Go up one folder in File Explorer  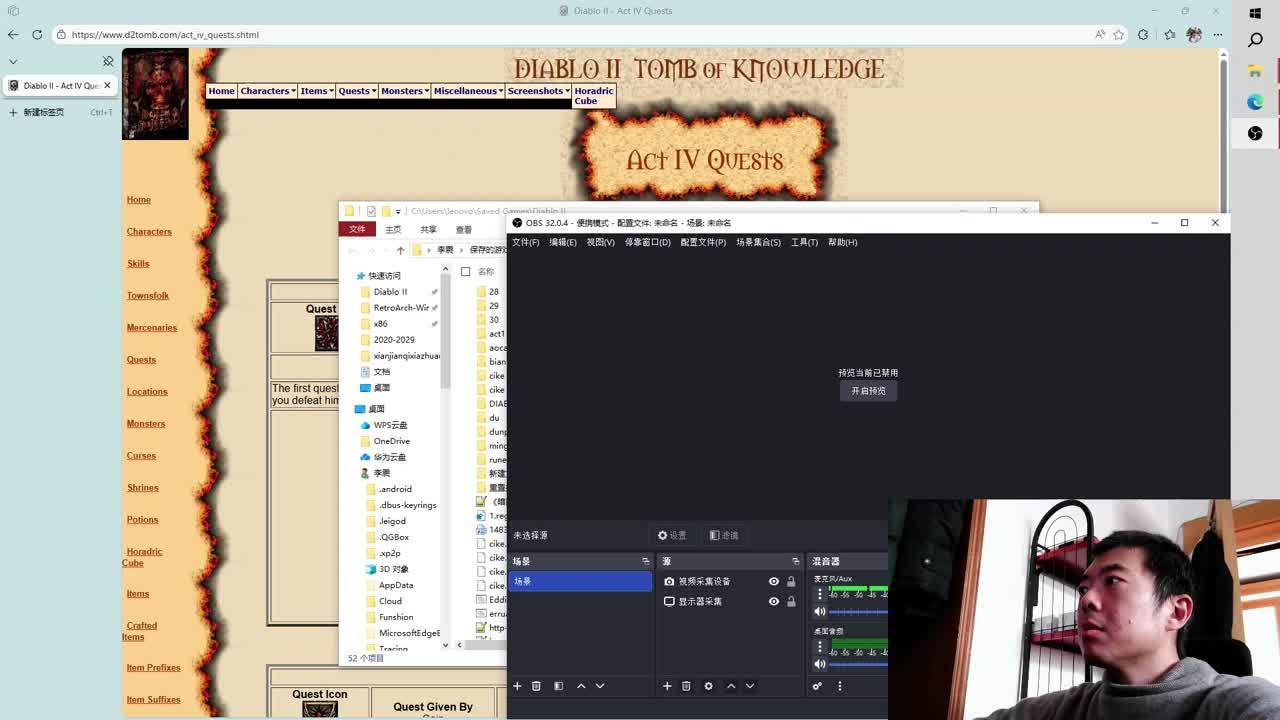pos(400,250)
